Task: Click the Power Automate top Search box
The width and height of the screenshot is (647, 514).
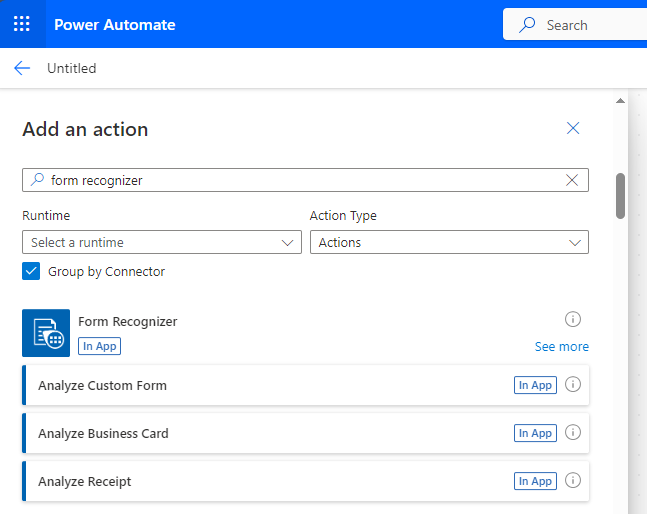Action: 575,25
